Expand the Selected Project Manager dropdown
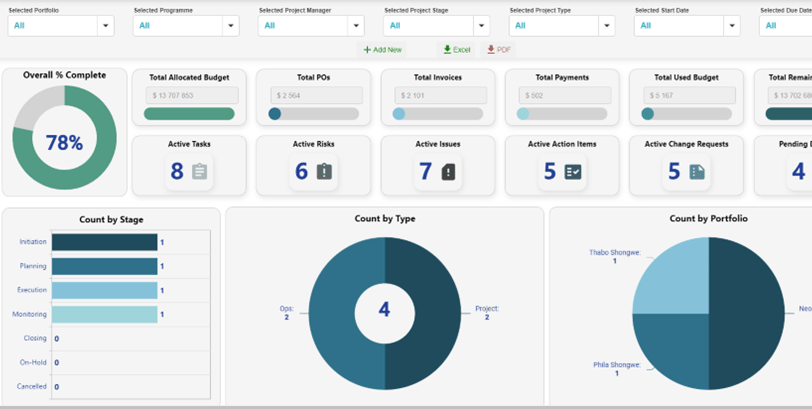 (x=356, y=25)
